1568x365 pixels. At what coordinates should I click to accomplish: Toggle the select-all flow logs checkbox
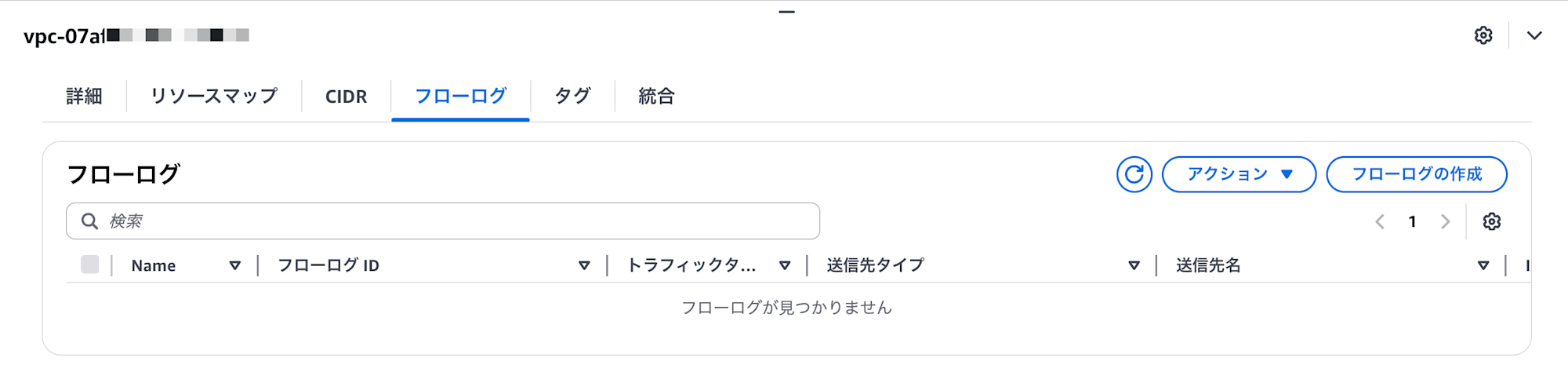90,265
